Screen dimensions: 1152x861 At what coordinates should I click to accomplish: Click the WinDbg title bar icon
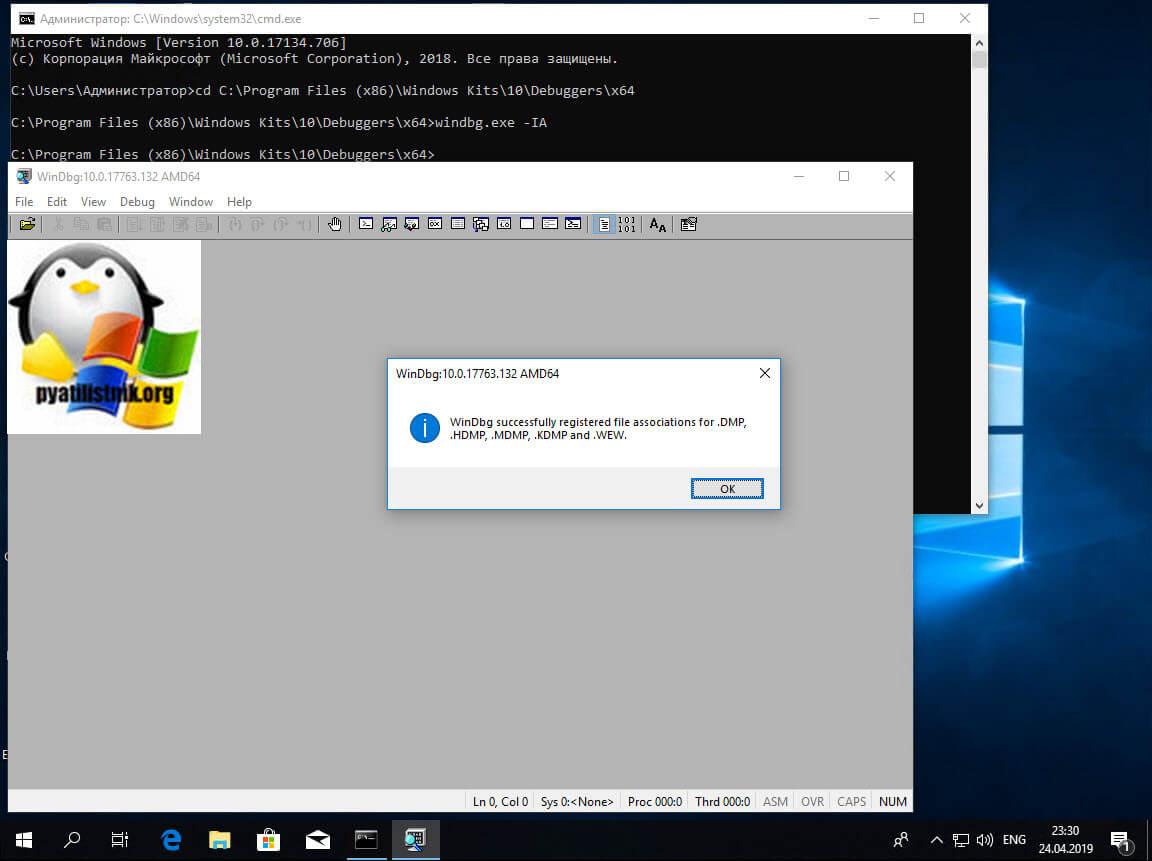coord(24,176)
